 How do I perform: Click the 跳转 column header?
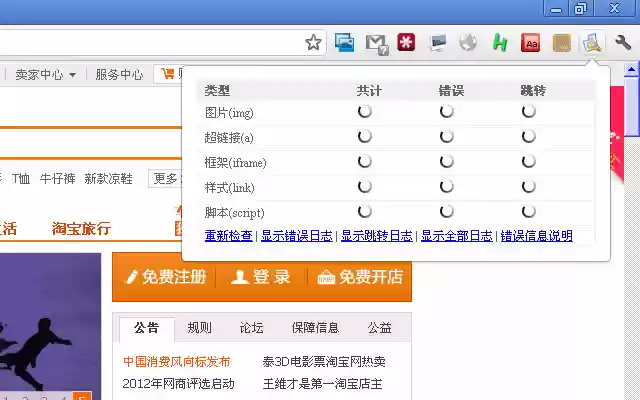click(533, 90)
